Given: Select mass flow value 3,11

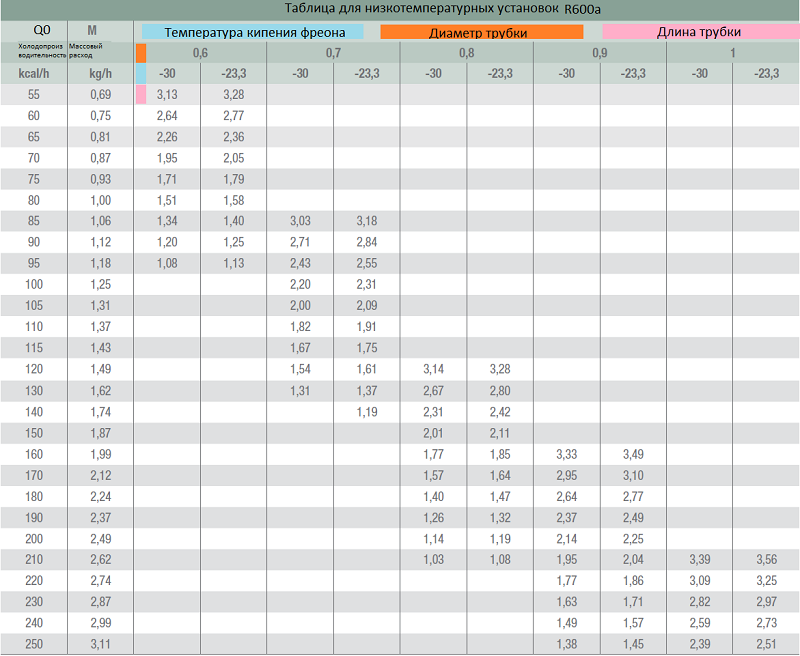Looking at the screenshot, I should 101,644.
